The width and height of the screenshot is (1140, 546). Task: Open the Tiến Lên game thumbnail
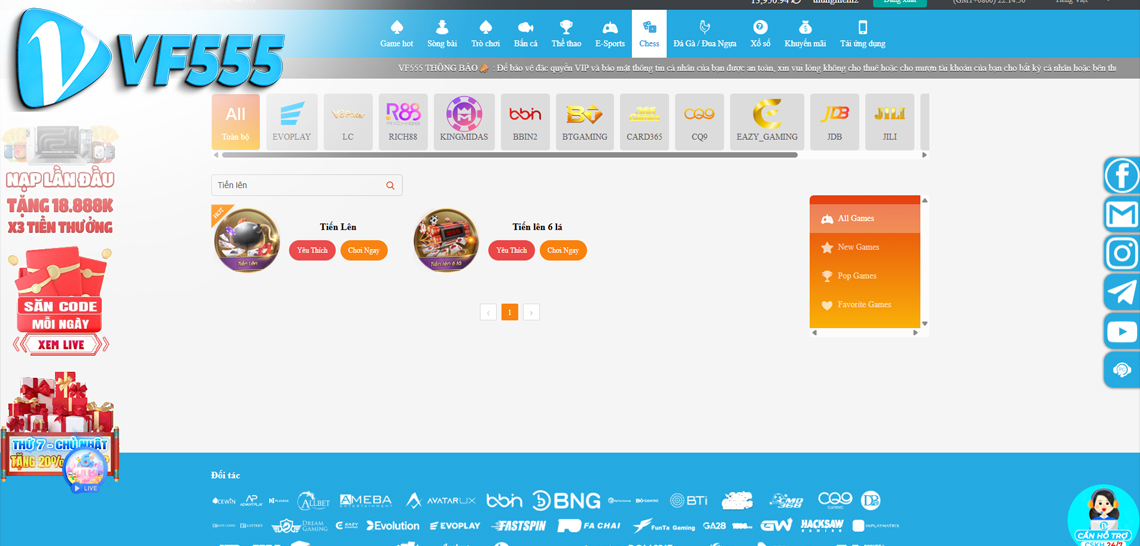(246, 241)
